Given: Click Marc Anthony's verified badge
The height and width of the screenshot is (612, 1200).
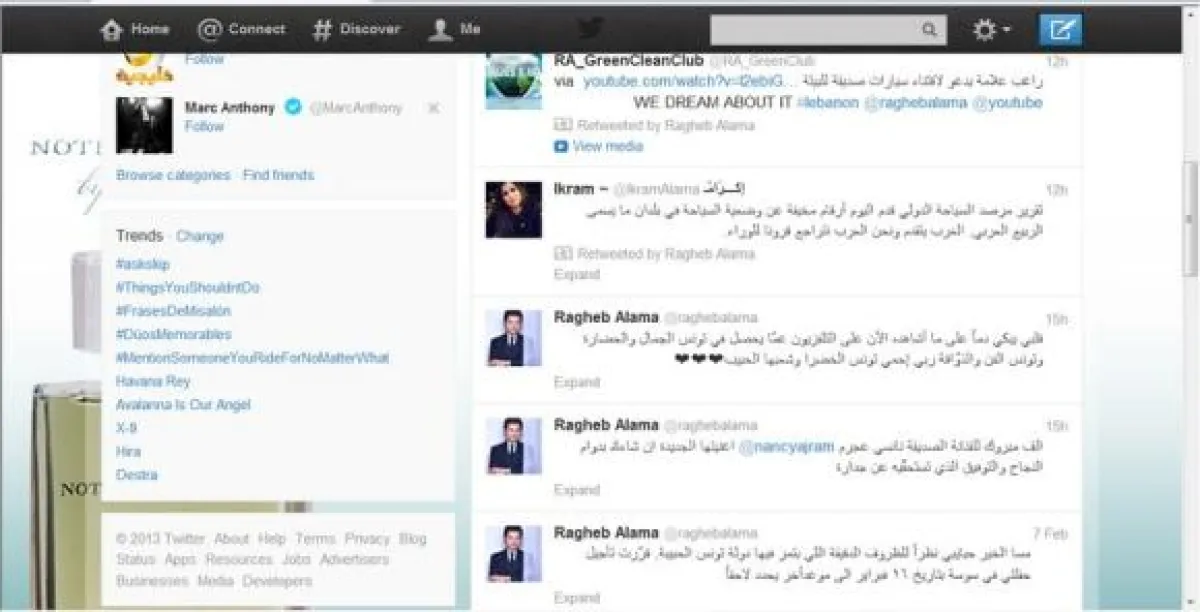Looking at the screenshot, I should pyautogui.click(x=292, y=107).
